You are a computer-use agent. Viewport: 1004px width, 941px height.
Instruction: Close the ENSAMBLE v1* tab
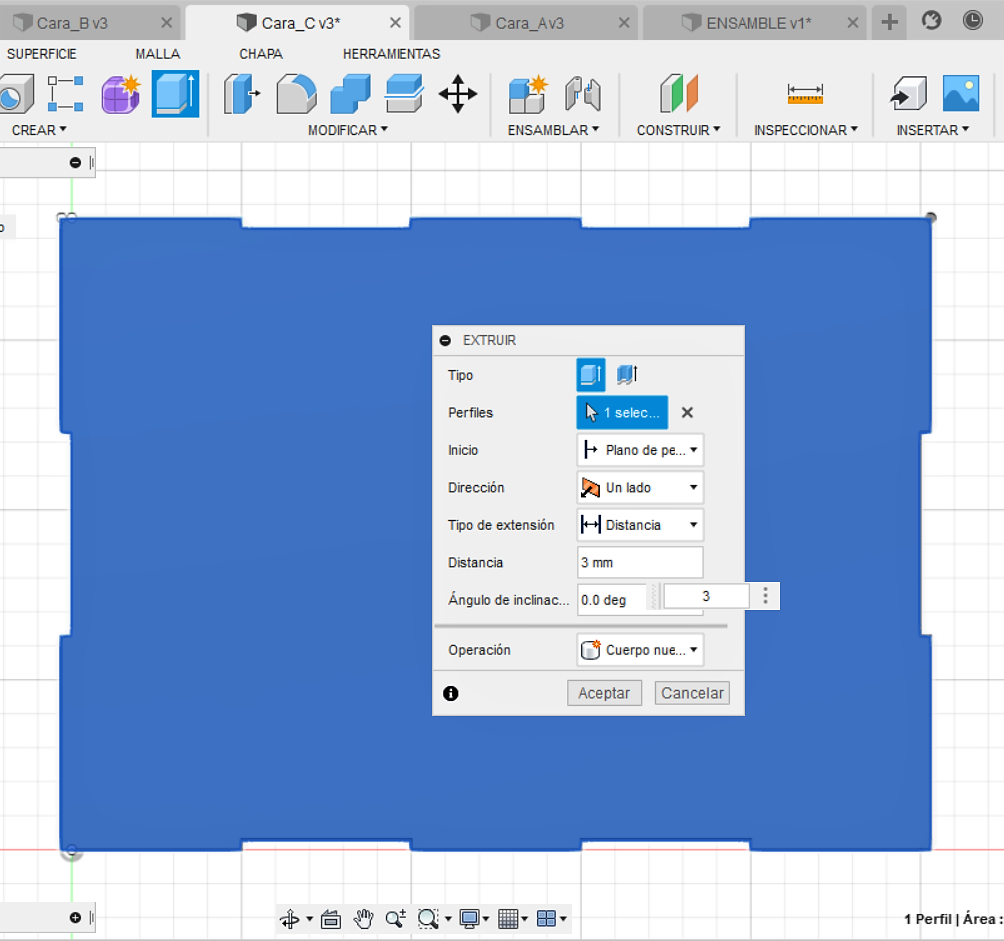pos(853,23)
